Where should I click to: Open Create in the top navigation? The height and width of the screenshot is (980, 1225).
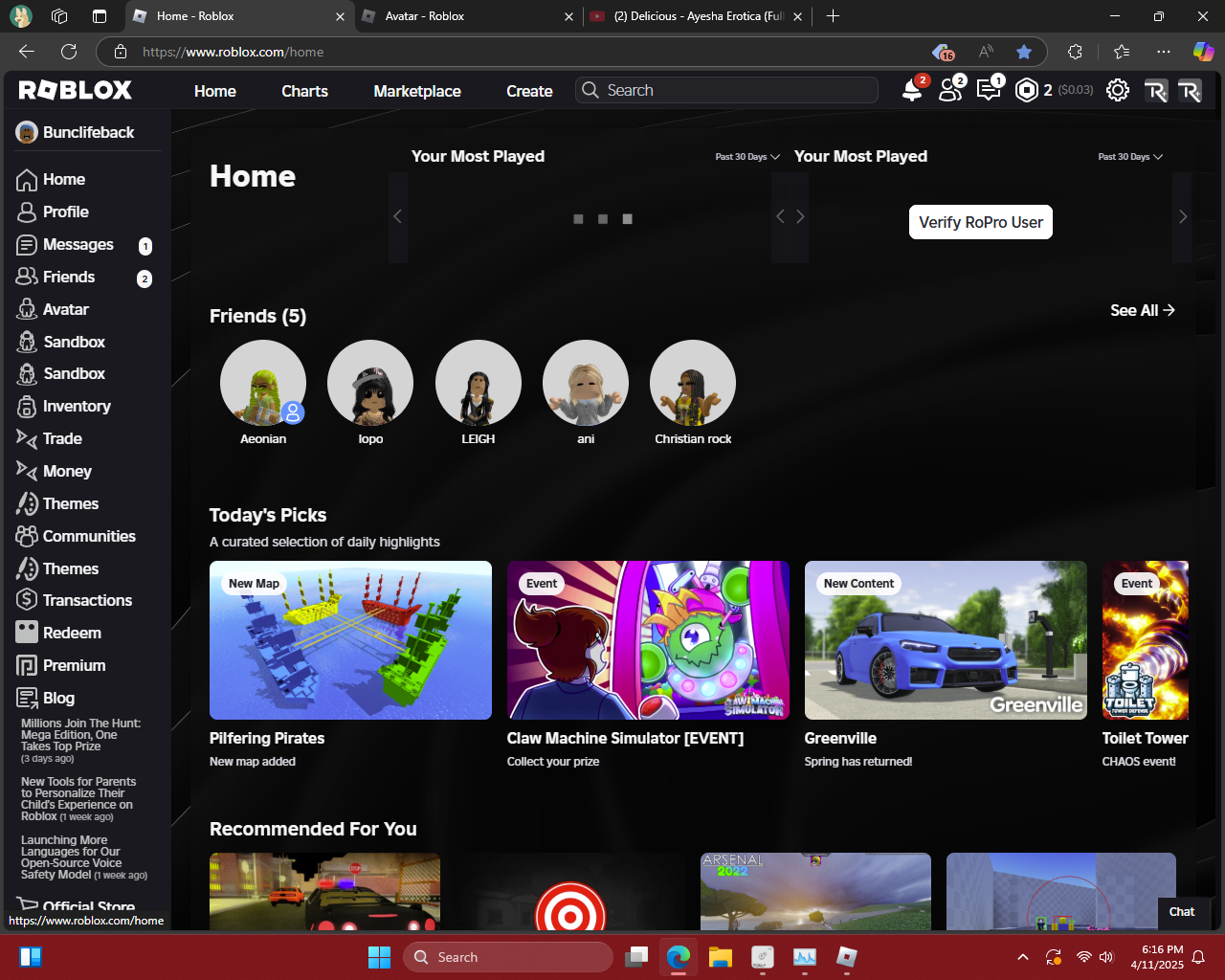(529, 91)
